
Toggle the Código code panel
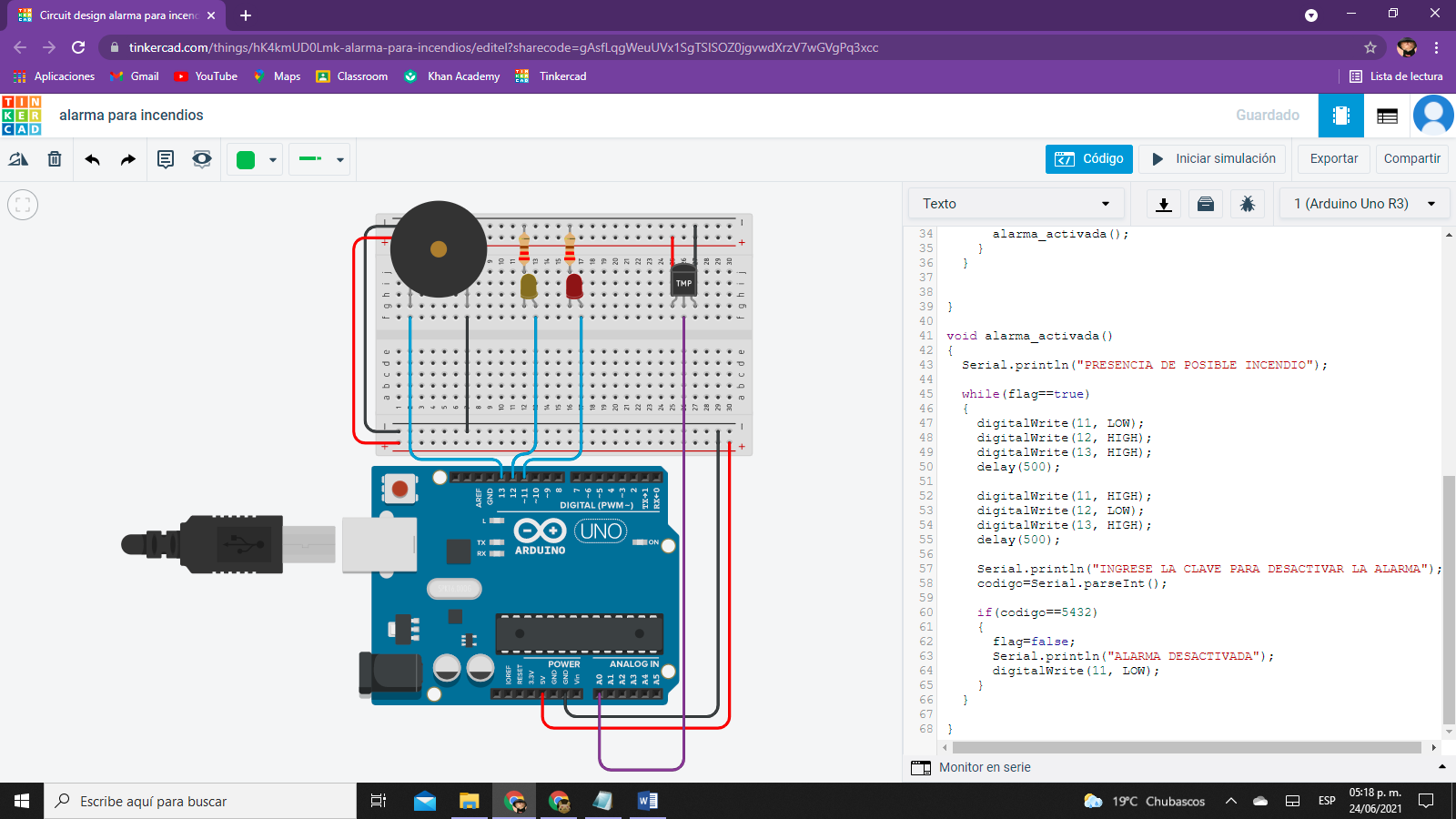[1089, 158]
